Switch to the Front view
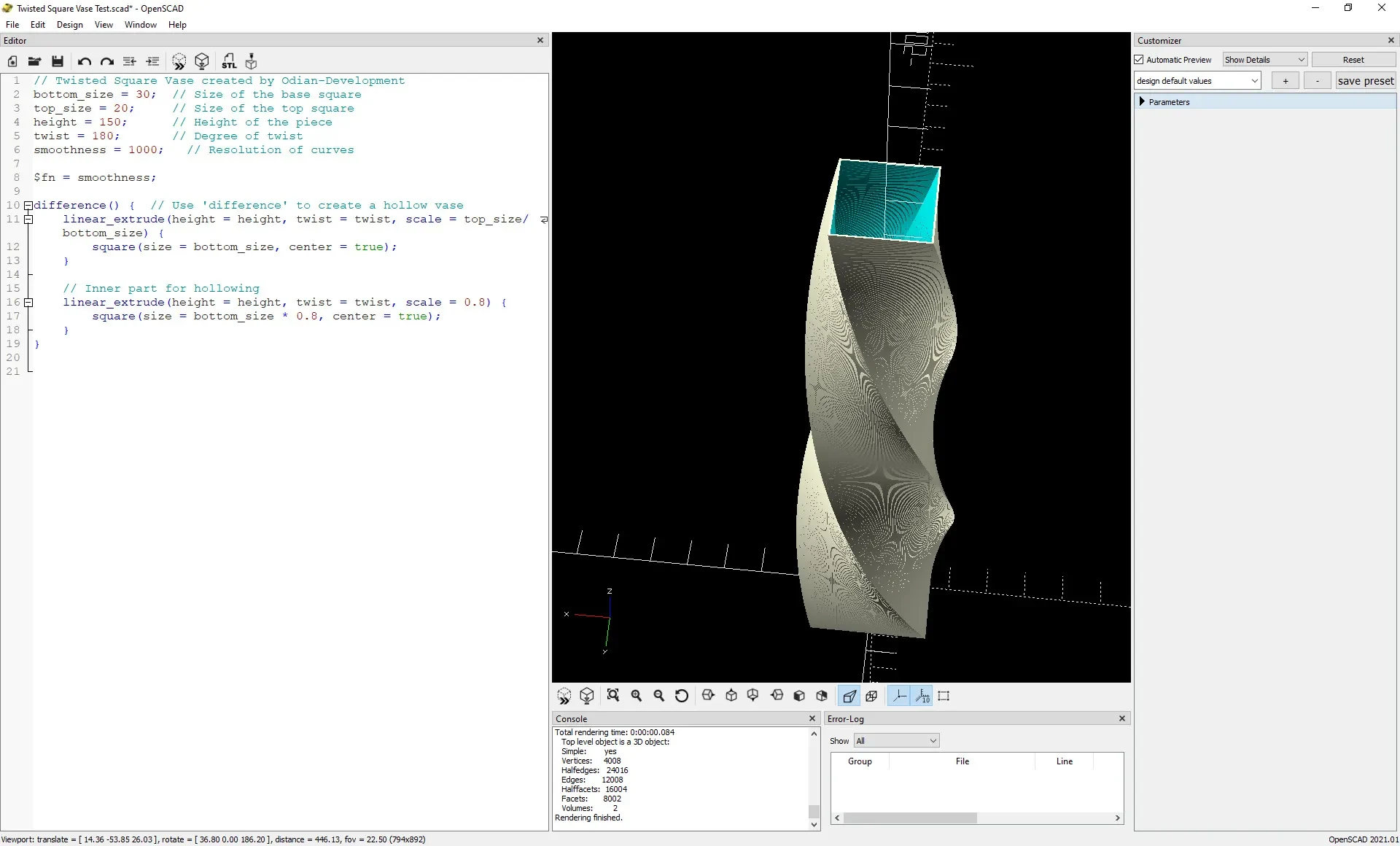Image resolution: width=1400 pixels, height=846 pixels. pos(799,696)
